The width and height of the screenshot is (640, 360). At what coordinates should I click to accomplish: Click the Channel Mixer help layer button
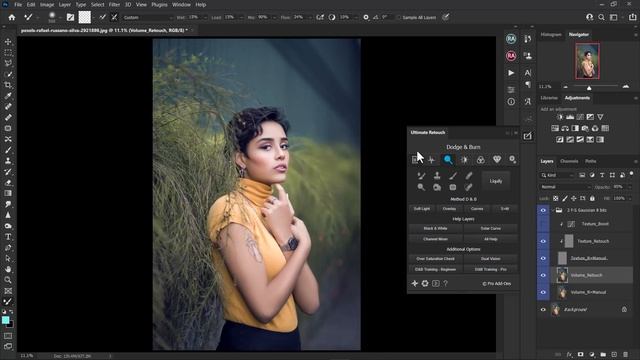(x=436, y=239)
